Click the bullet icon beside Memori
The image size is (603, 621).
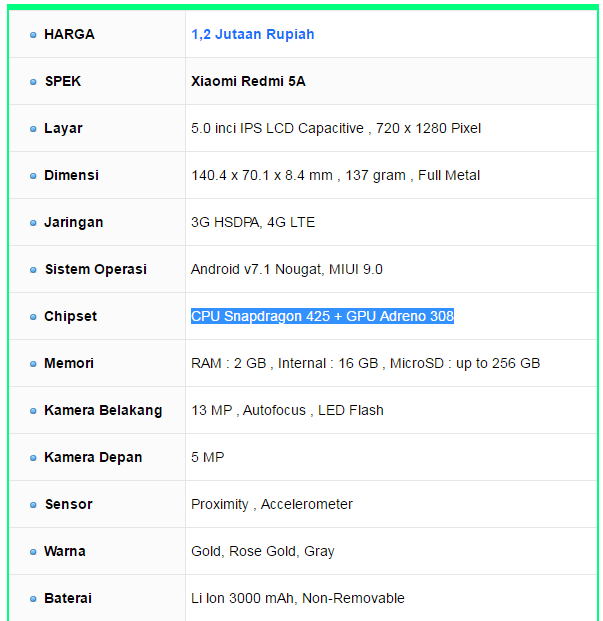pyautogui.click(x=33, y=364)
